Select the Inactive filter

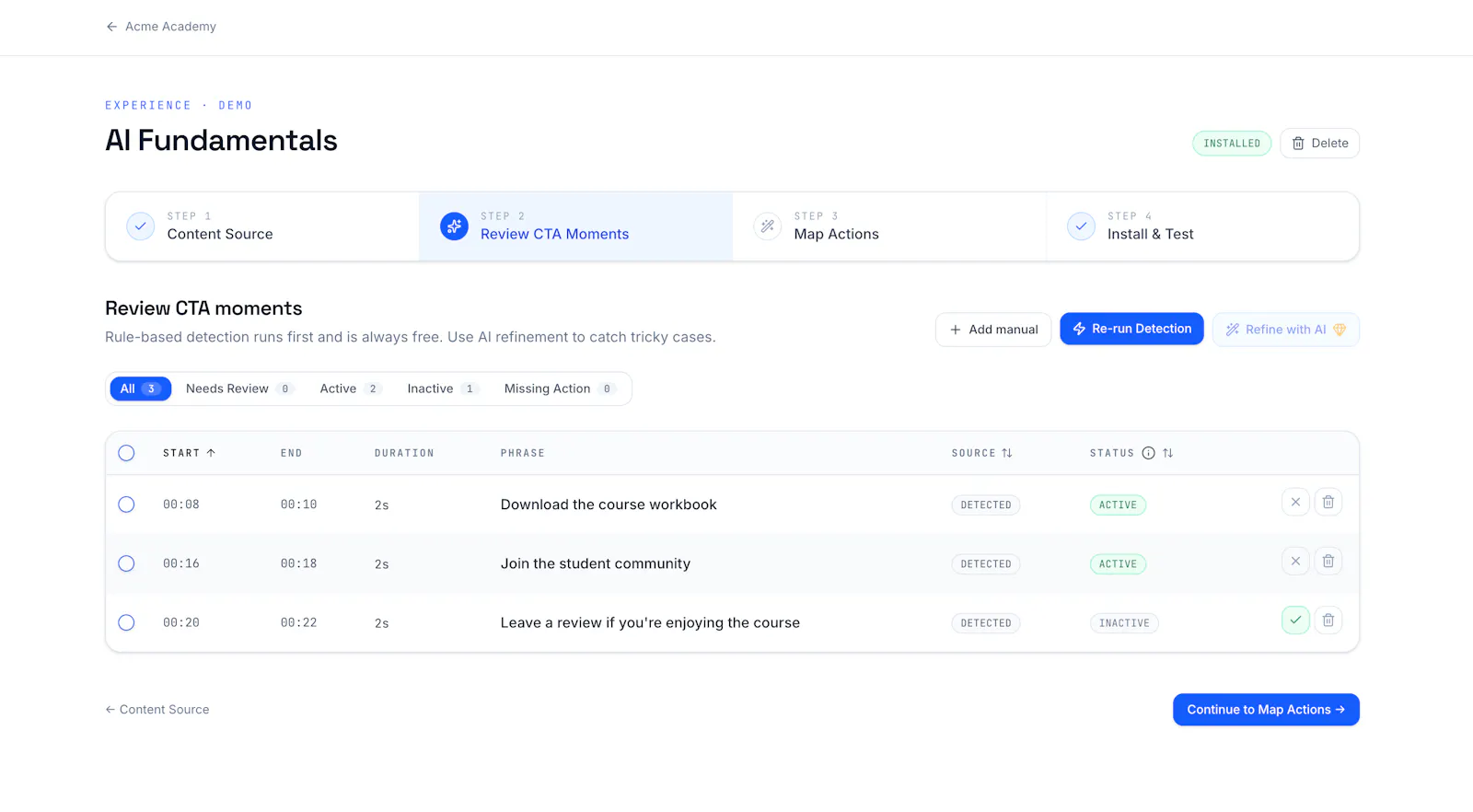[x=443, y=389]
